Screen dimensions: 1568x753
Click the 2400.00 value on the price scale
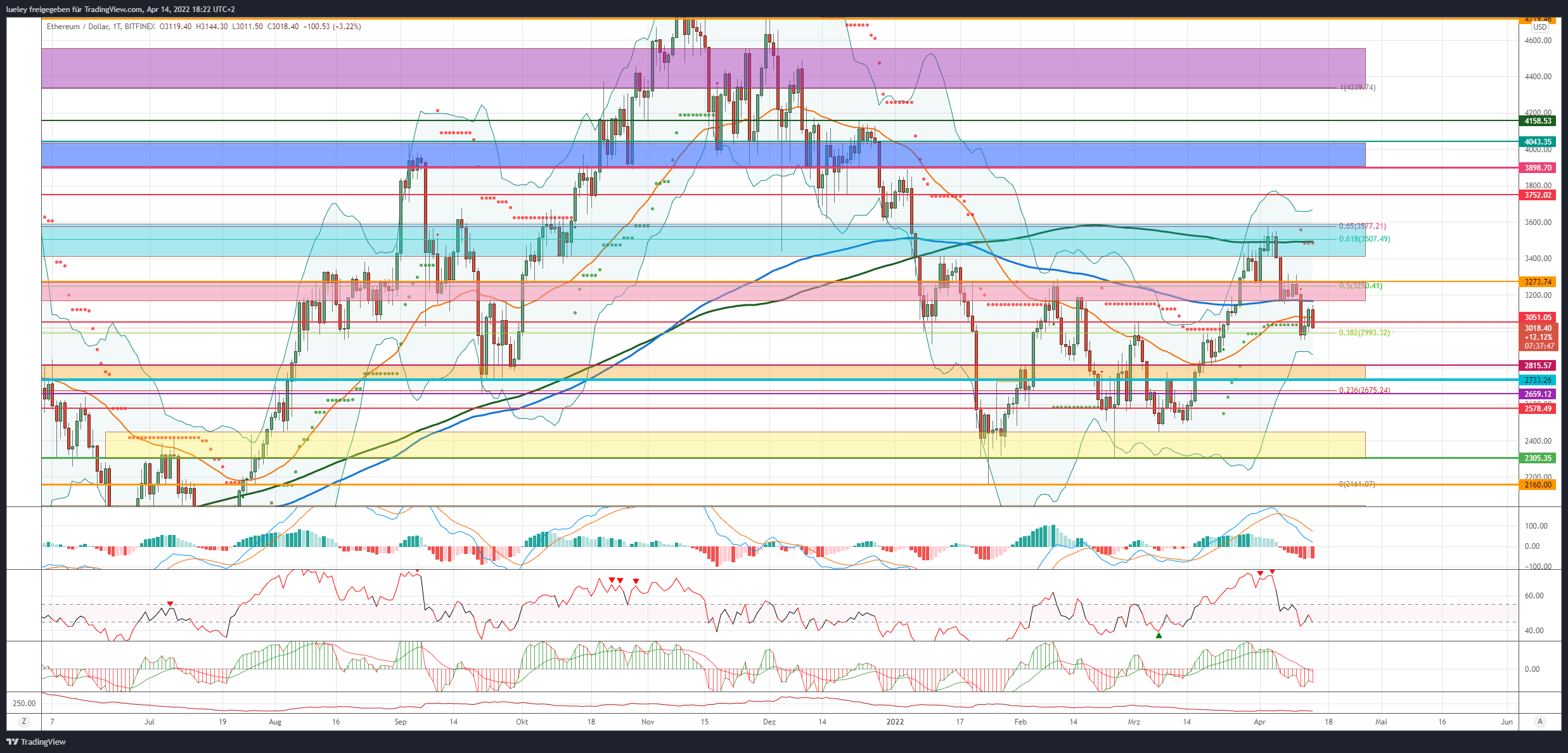tap(1538, 441)
